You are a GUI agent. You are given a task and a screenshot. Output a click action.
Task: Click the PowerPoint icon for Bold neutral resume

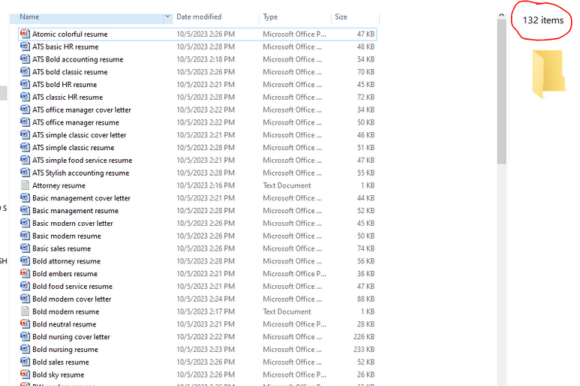click(25, 324)
